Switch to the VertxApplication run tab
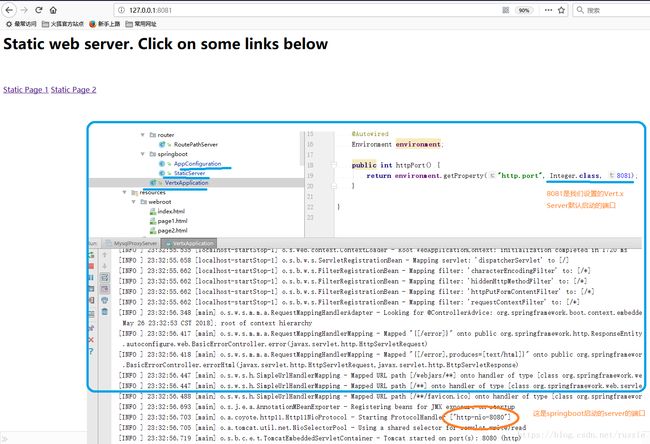Image resolution: width=650 pixels, height=444 pixels. coord(189,243)
